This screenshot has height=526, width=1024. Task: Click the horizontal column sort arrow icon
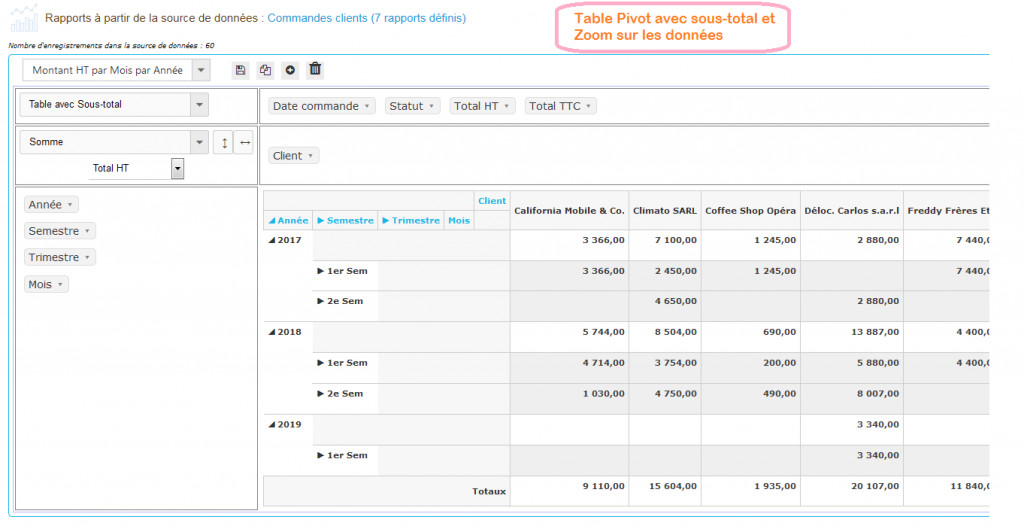pyautogui.click(x=244, y=142)
